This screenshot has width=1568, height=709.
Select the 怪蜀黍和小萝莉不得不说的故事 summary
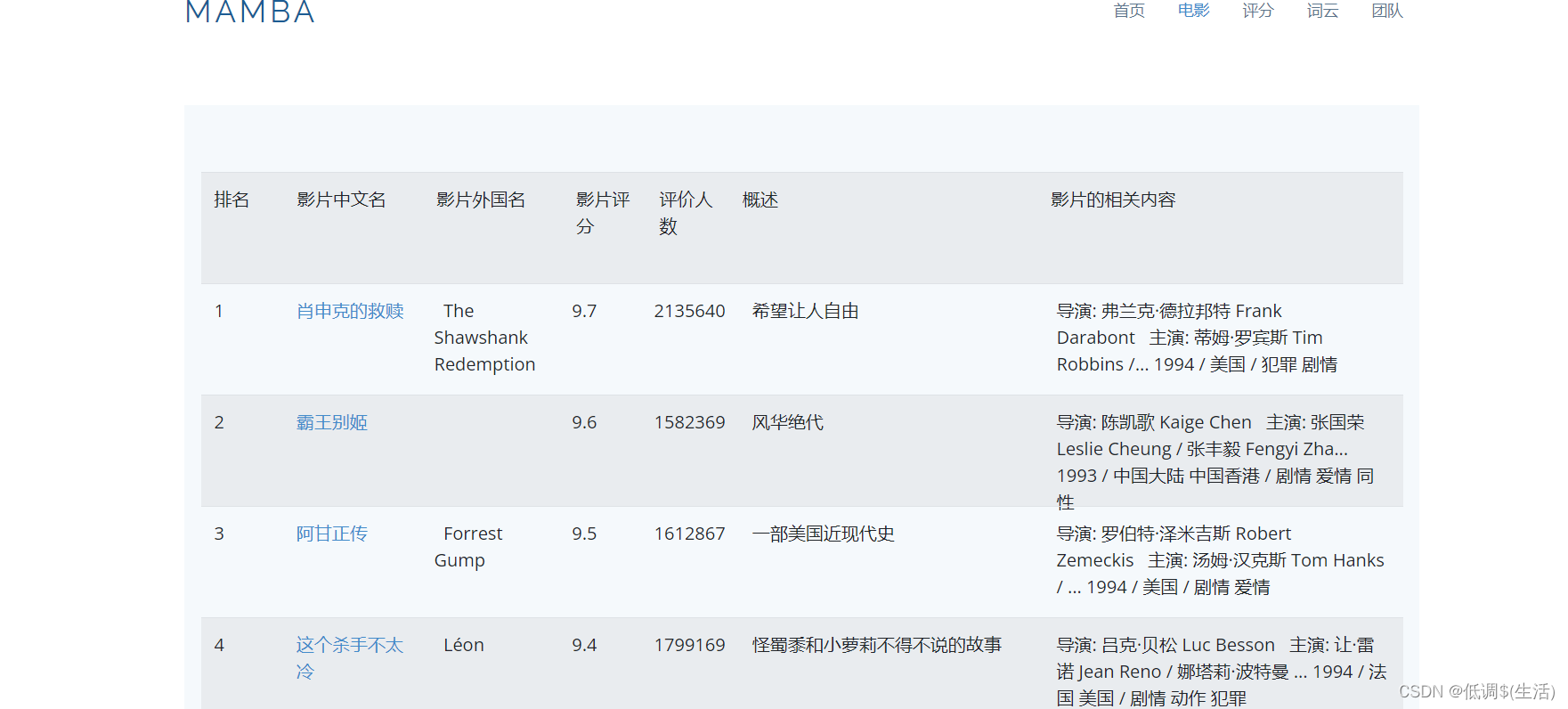[x=877, y=645]
